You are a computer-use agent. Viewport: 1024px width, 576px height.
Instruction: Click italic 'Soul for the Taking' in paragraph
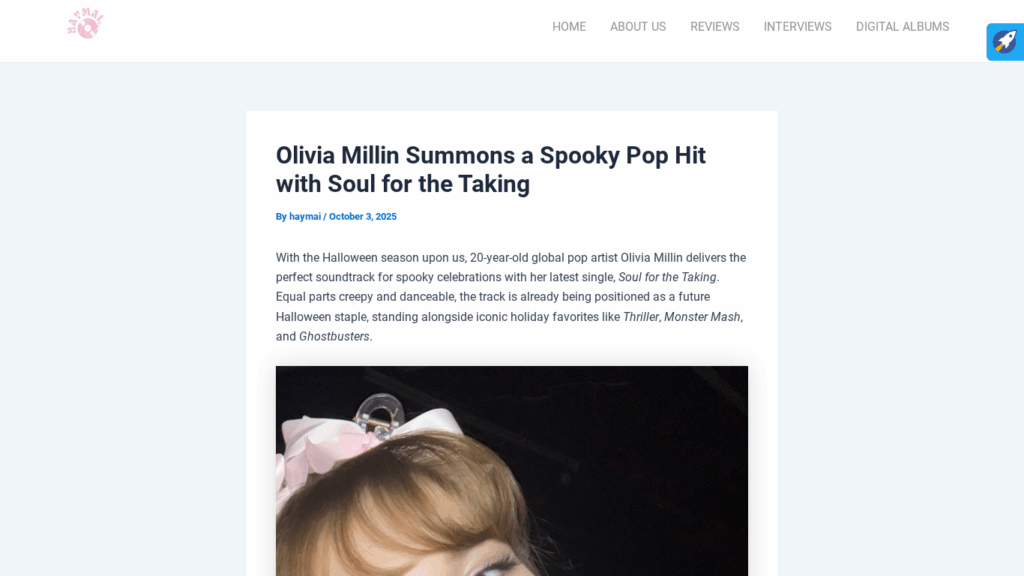[667, 277]
